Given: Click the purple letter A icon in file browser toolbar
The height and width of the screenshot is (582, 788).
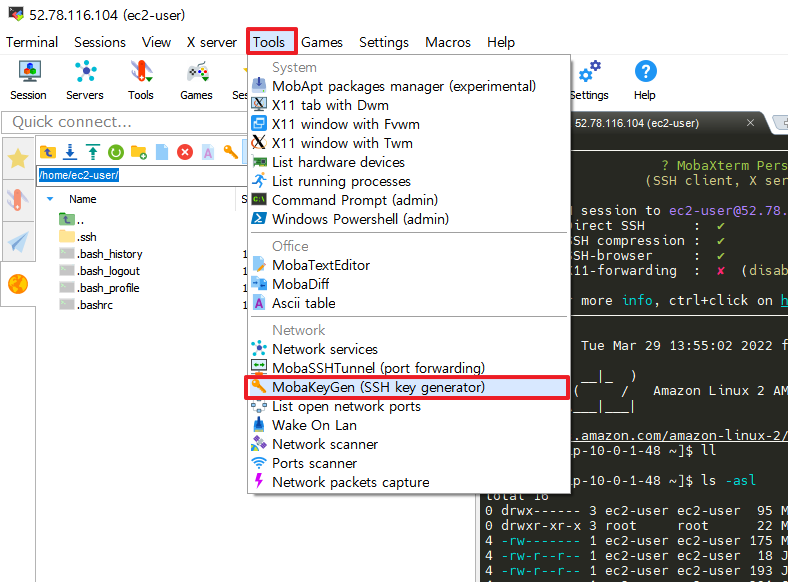Looking at the screenshot, I should tap(208, 152).
